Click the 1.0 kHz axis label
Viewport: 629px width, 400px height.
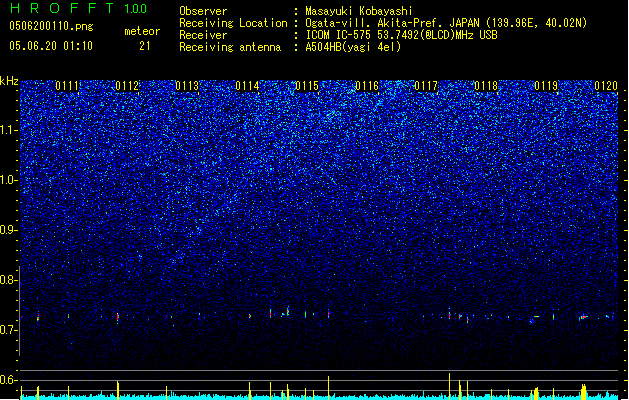click(9, 180)
